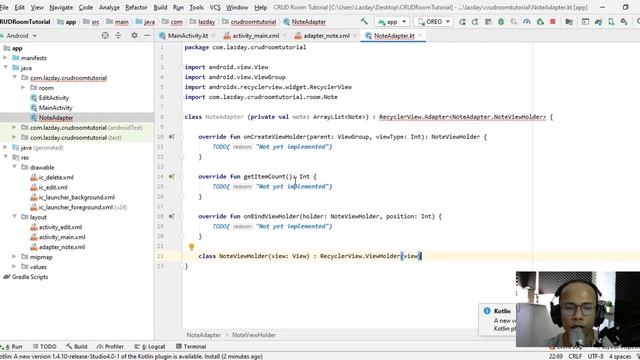The width and height of the screenshot is (640, 360).
Task: Click the yellow light bulb intention icon
Action: click(191, 247)
